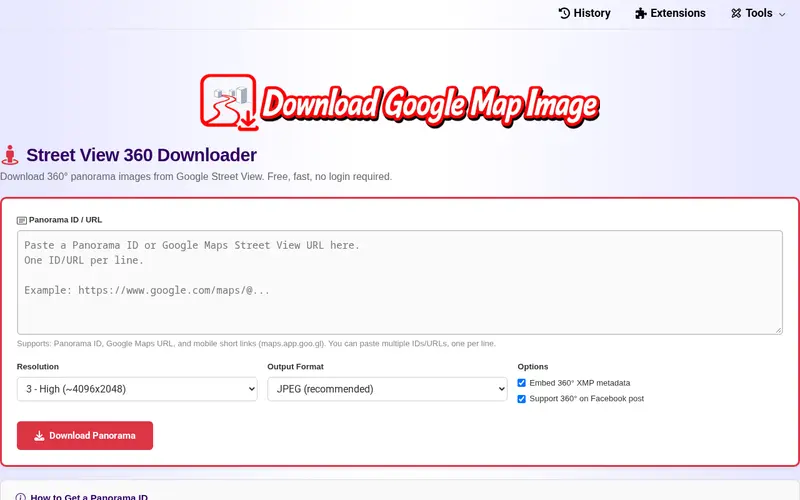Click the How to Get a Panorama ID heading
The width and height of the screenshot is (800, 500).
point(89,496)
